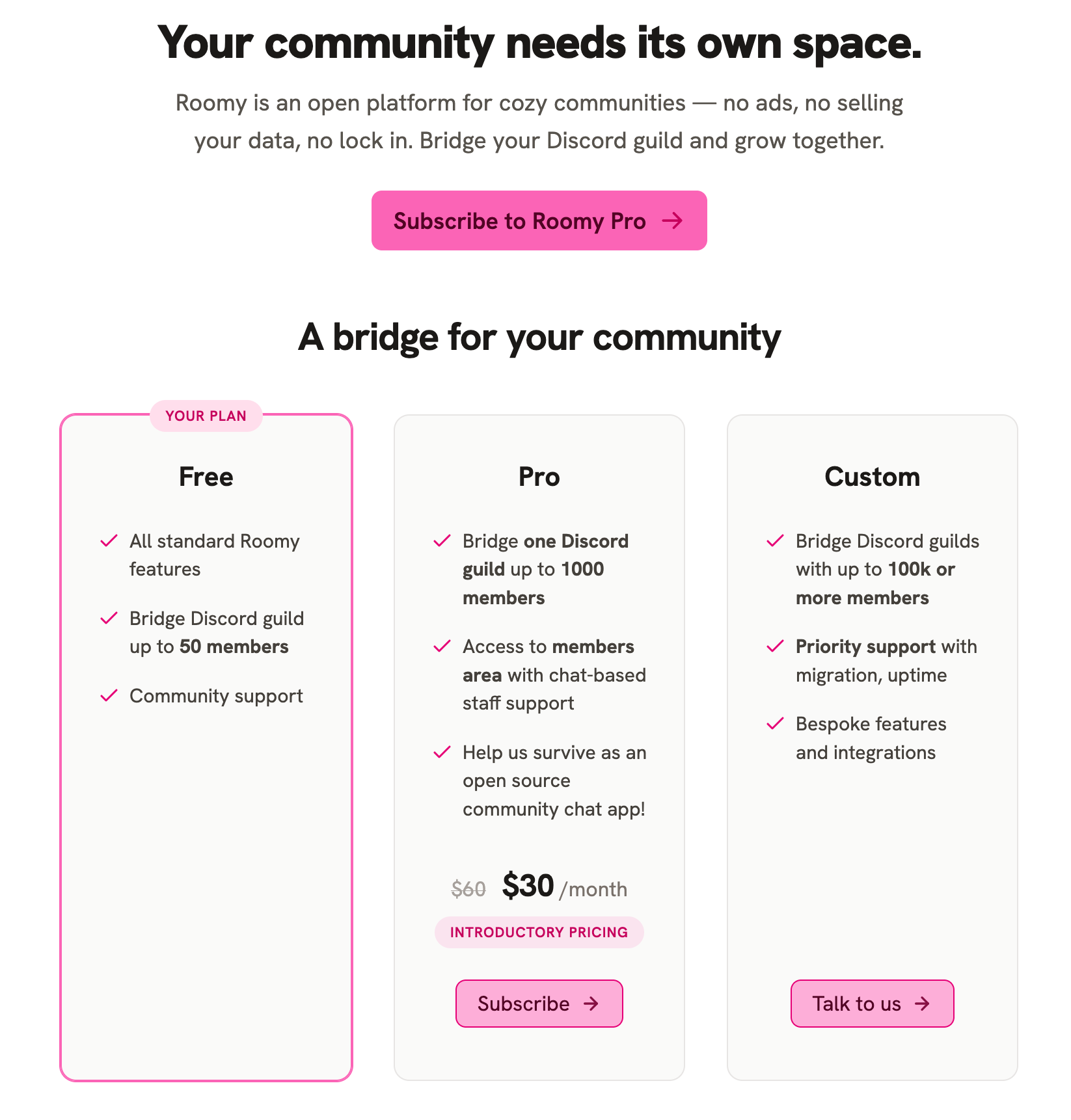Click checkmark beside Help us survive text
The image size is (1071, 1120).
(442, 752)
